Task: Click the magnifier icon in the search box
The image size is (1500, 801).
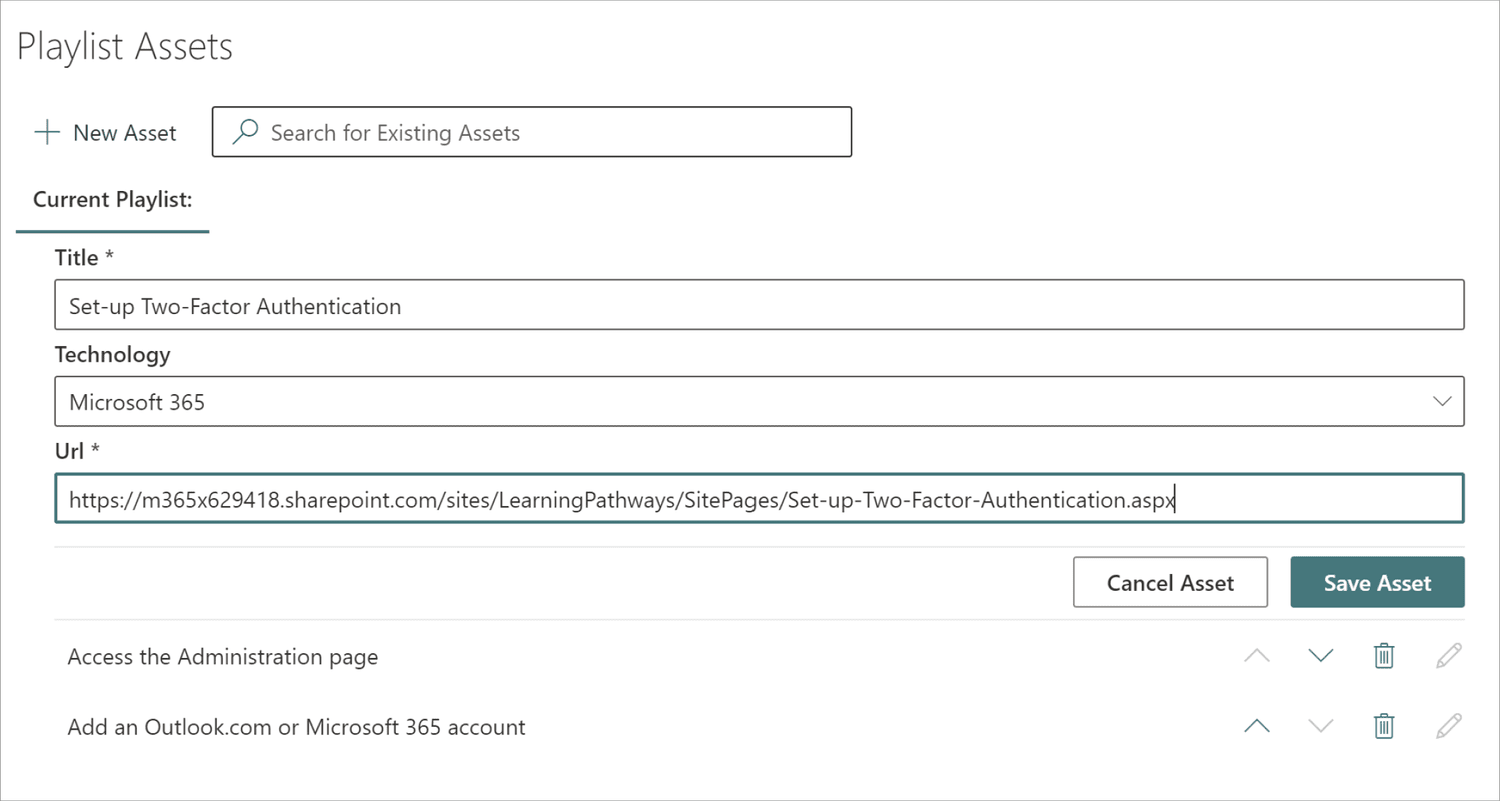Action: [243, 132]
